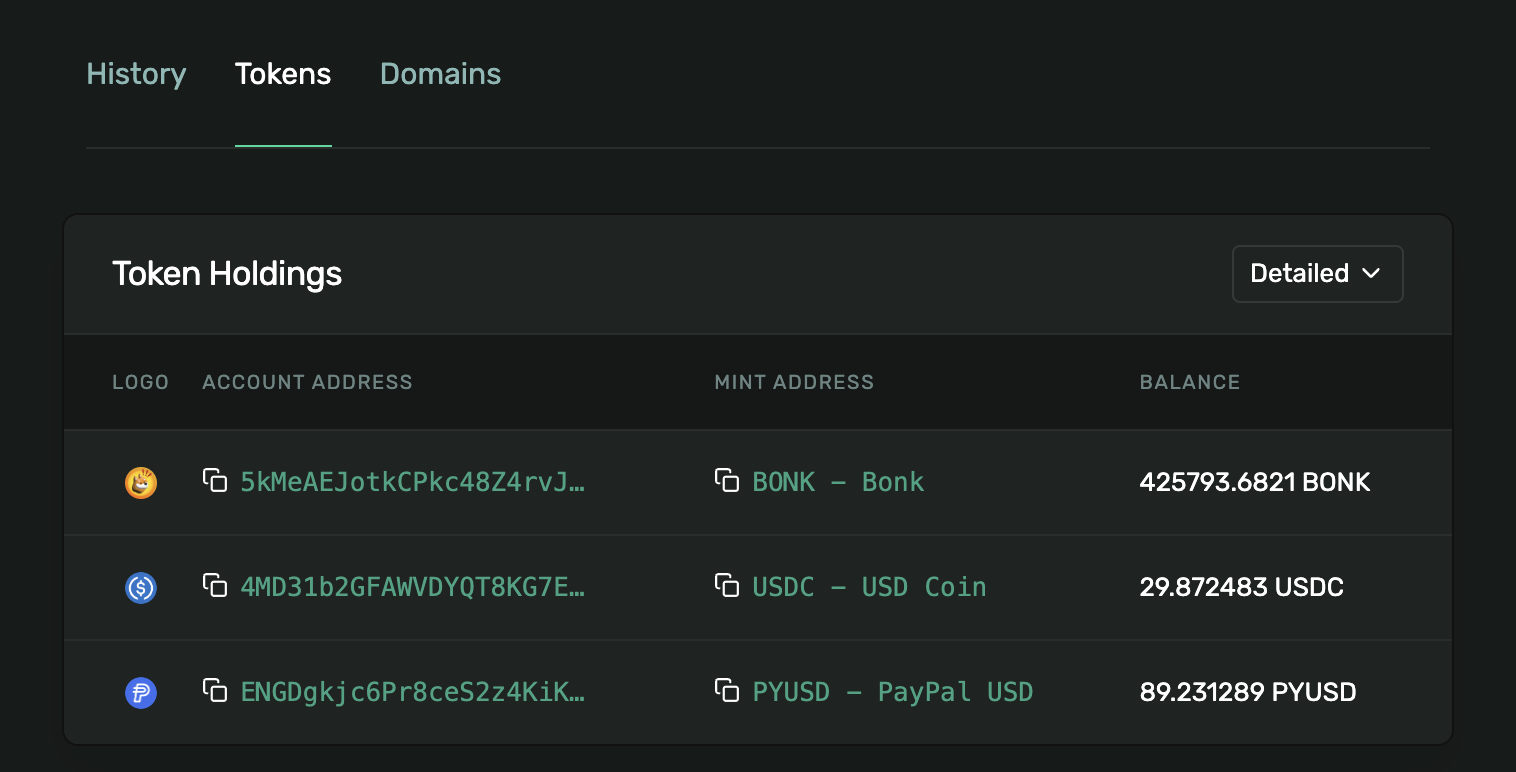Open the USDC – USD Coin mint page
The width and height of the screenshot is (1516, 772).
pyautogui.click(x=869, y=587)
